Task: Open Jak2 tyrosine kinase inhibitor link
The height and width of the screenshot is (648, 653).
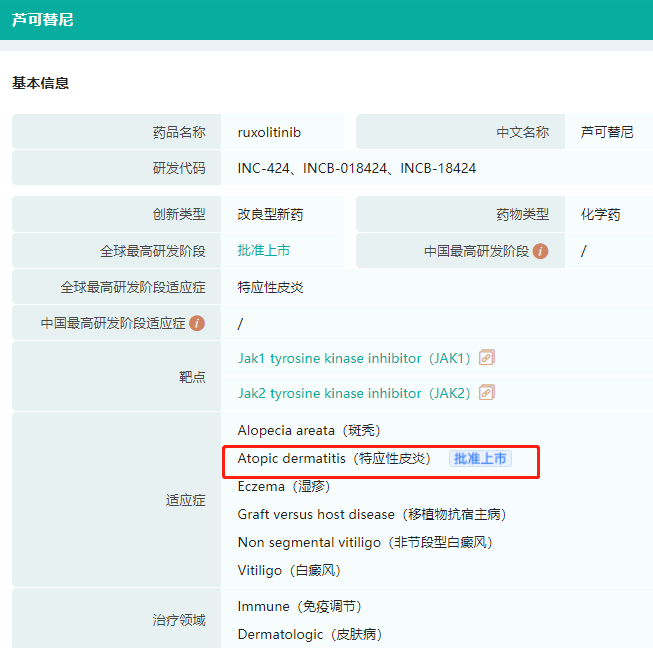Action: click(x=354, y=393)
